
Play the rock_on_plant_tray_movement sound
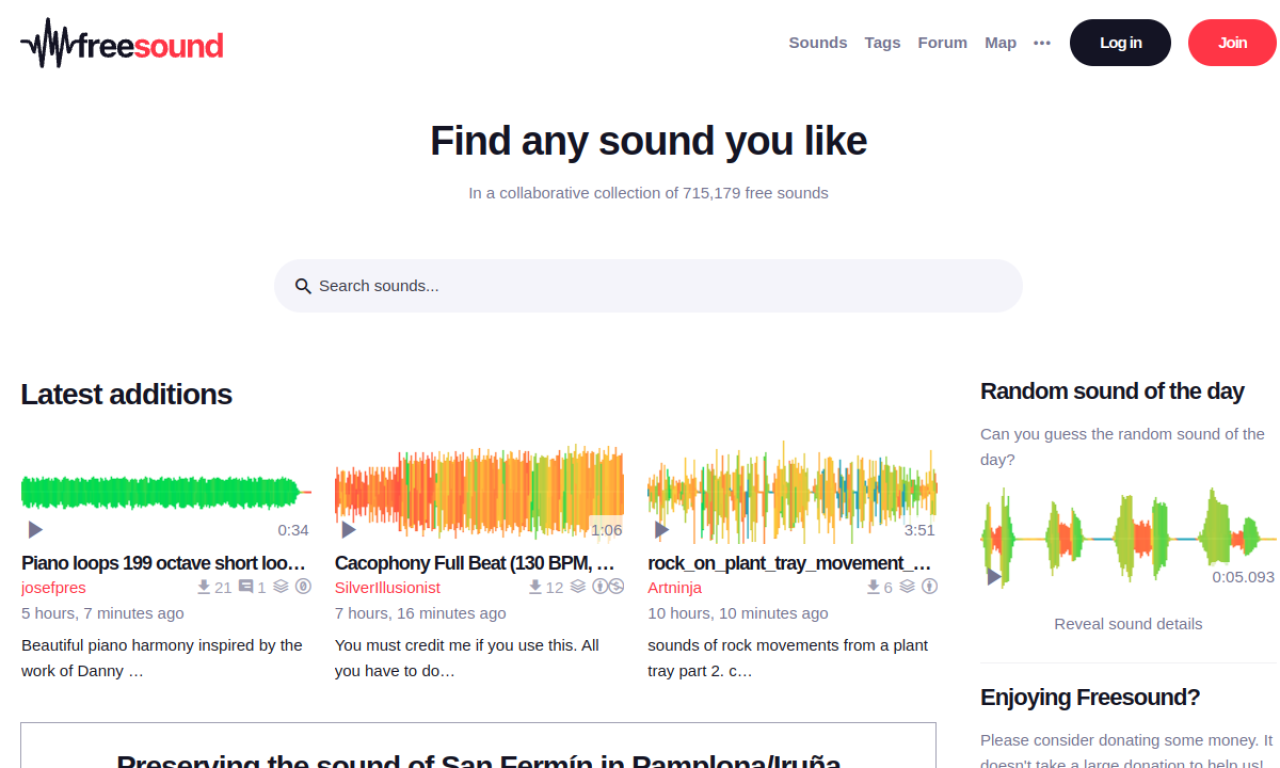click(x=661, y=529)
